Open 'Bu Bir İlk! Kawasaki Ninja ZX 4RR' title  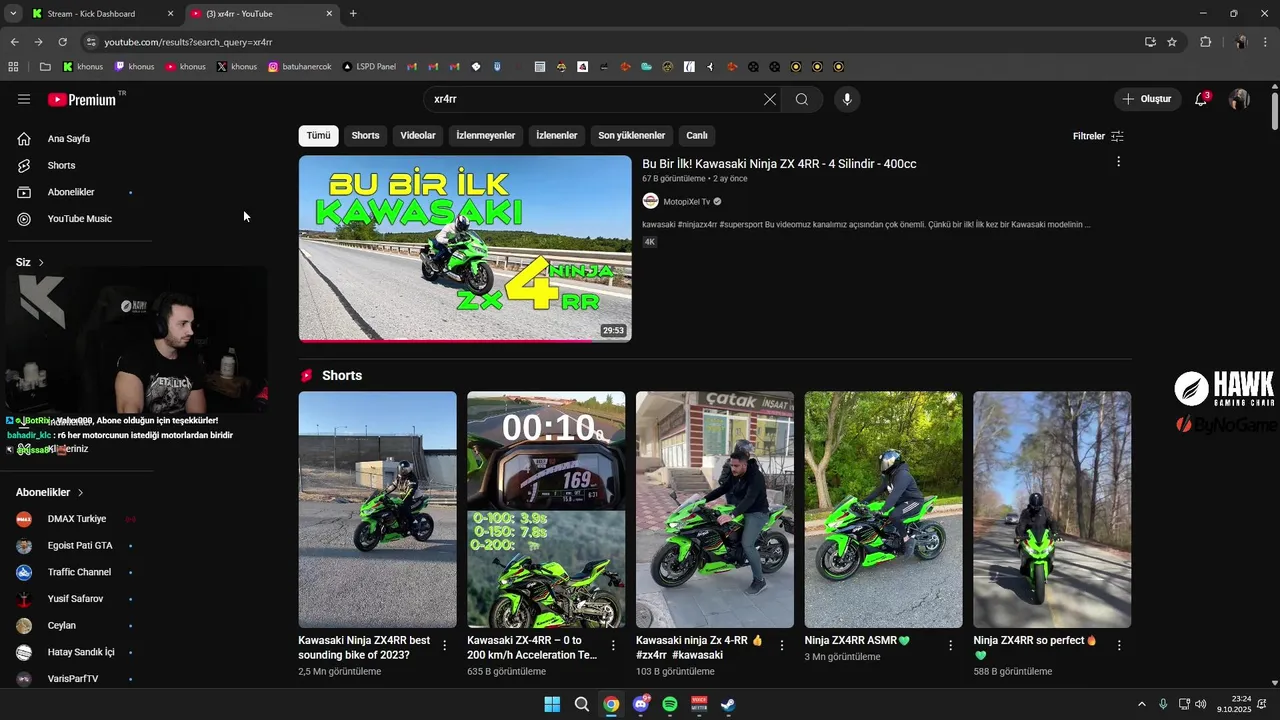point(779,164)
